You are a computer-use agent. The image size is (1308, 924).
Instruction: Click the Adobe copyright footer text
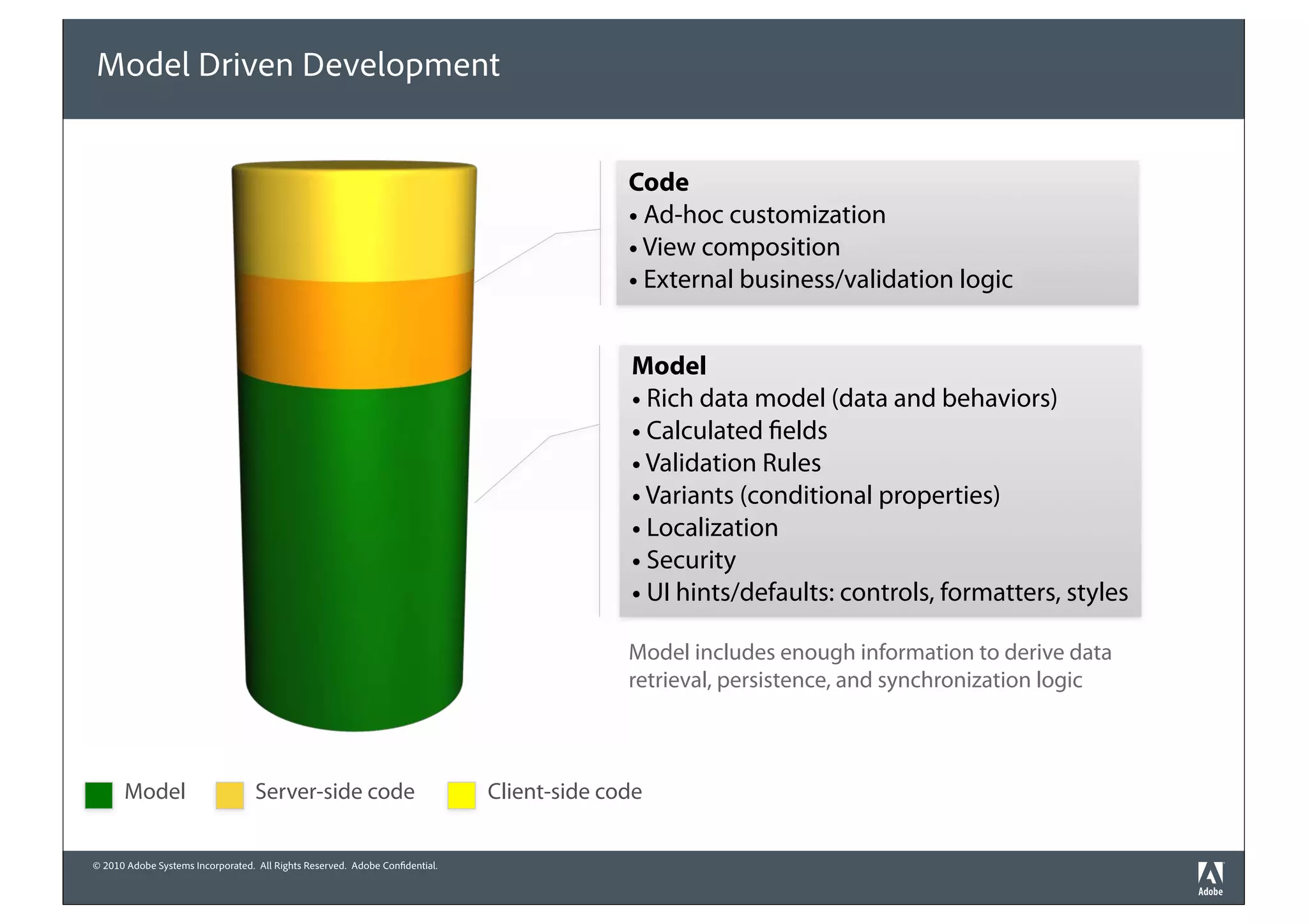[x=265, y=866]
